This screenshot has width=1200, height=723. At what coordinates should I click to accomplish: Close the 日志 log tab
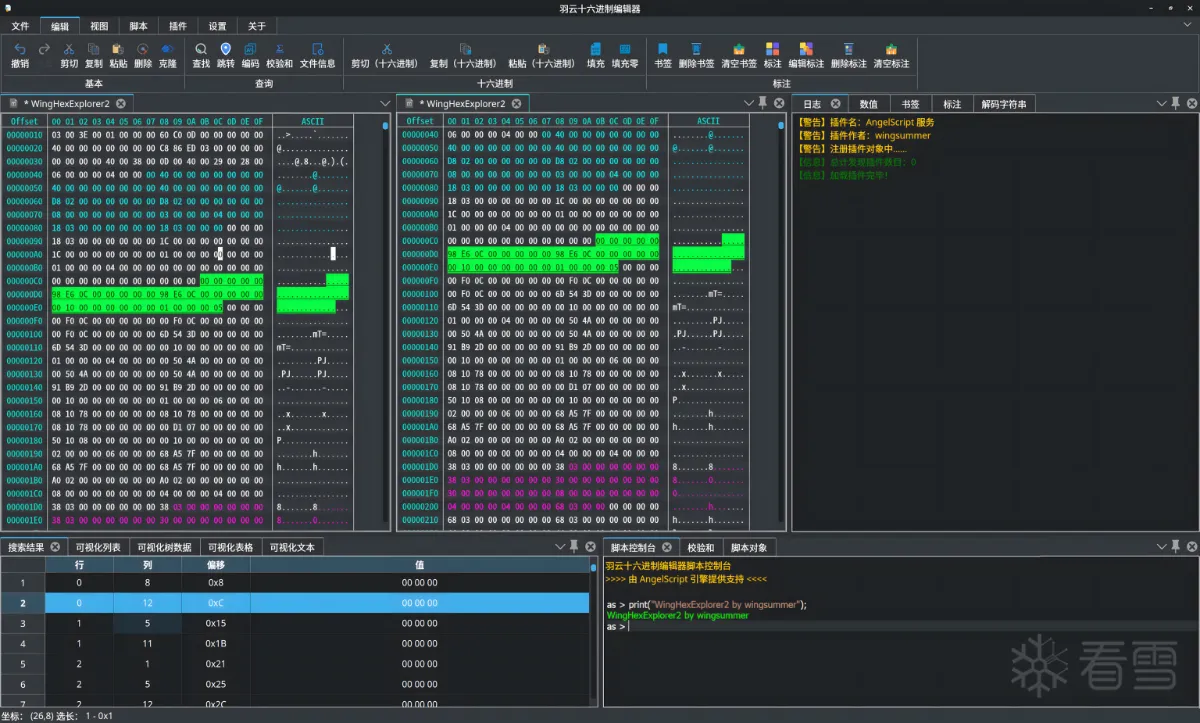pos(837,103)
